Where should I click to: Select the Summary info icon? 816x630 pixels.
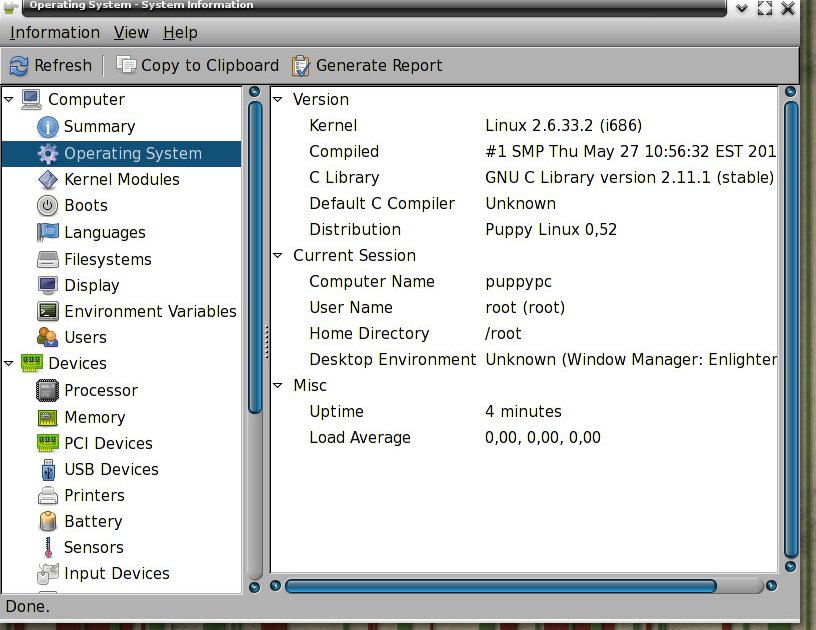47,126
